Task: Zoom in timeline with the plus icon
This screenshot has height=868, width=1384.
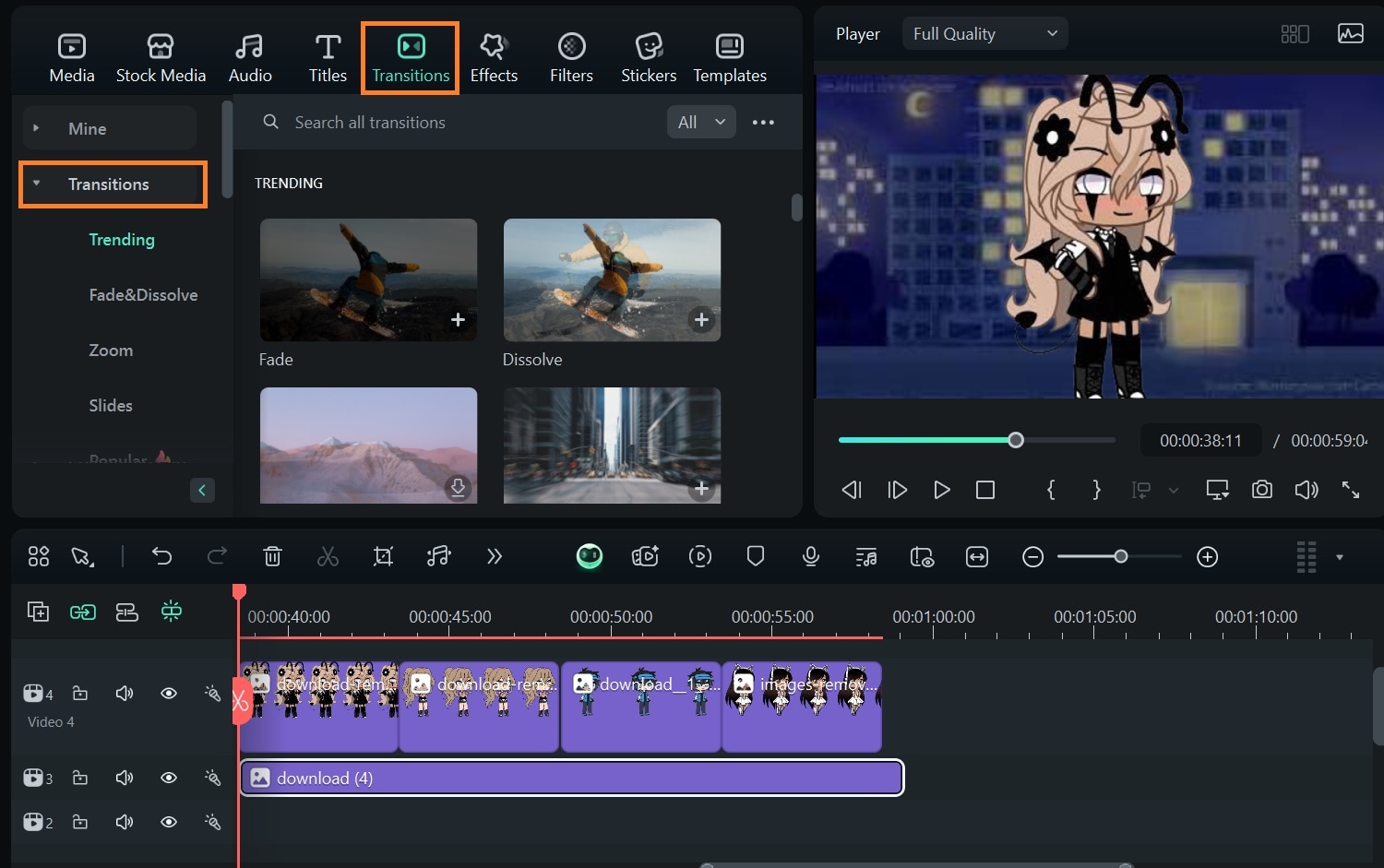Action: [x=1207, y=557]
